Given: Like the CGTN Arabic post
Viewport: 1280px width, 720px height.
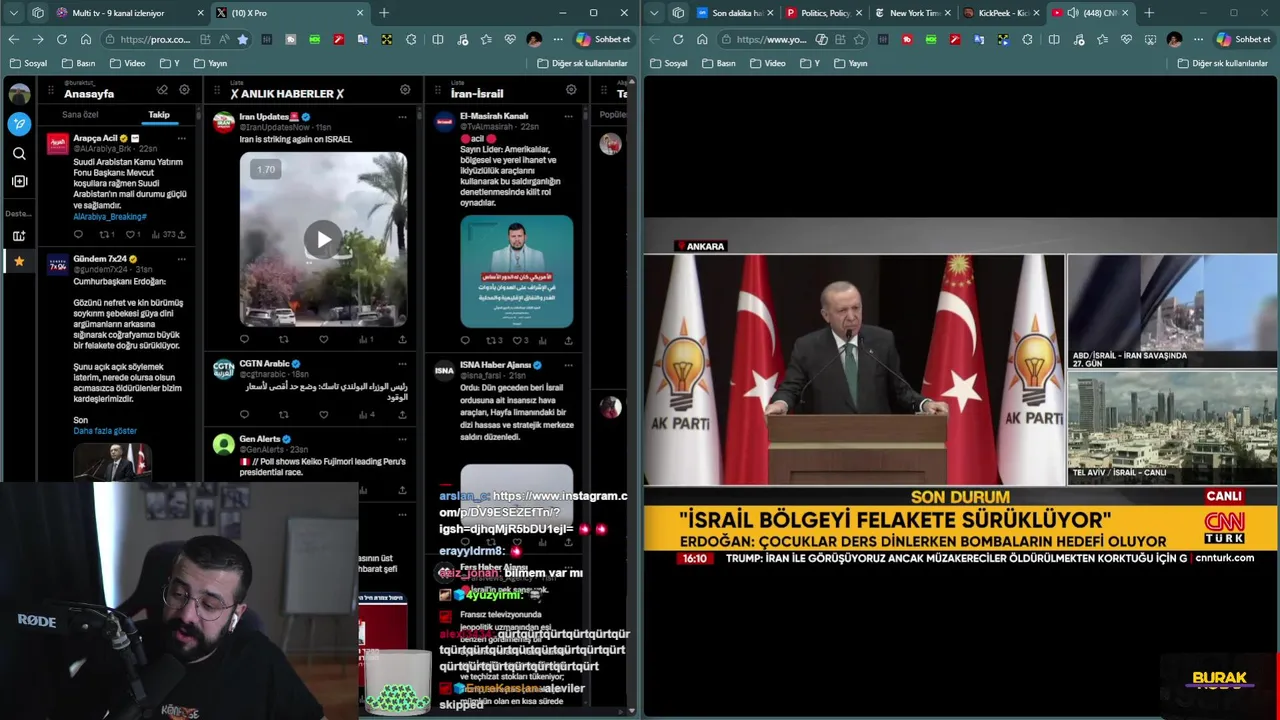Looking at the screenshot, I should [323, 414].
